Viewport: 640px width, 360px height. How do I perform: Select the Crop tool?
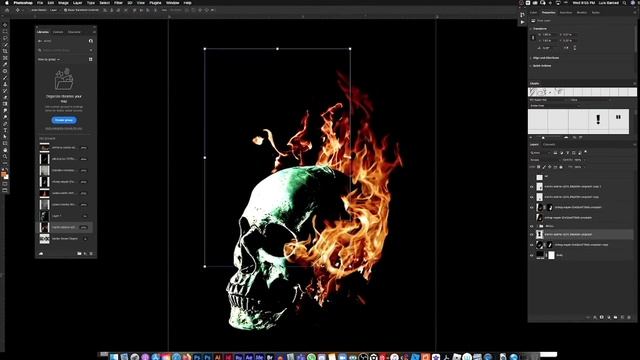(x=5, y=51)
